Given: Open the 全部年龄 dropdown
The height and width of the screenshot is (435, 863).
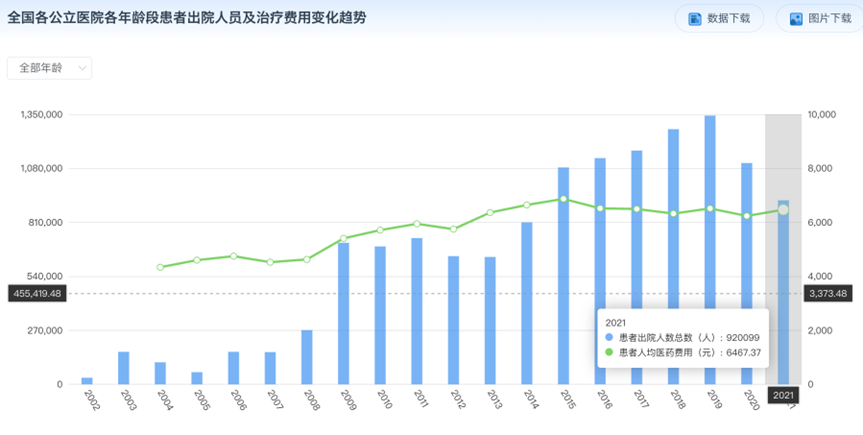Looking at the screenshot, I should click(x=50, y=68).
